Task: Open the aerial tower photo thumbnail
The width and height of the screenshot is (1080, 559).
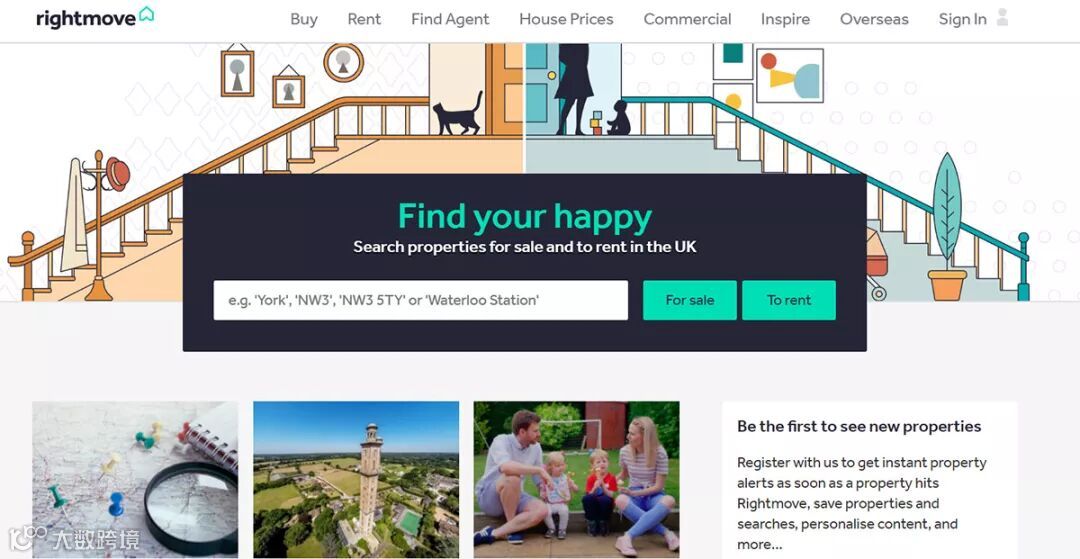Action: click(356, 480)
